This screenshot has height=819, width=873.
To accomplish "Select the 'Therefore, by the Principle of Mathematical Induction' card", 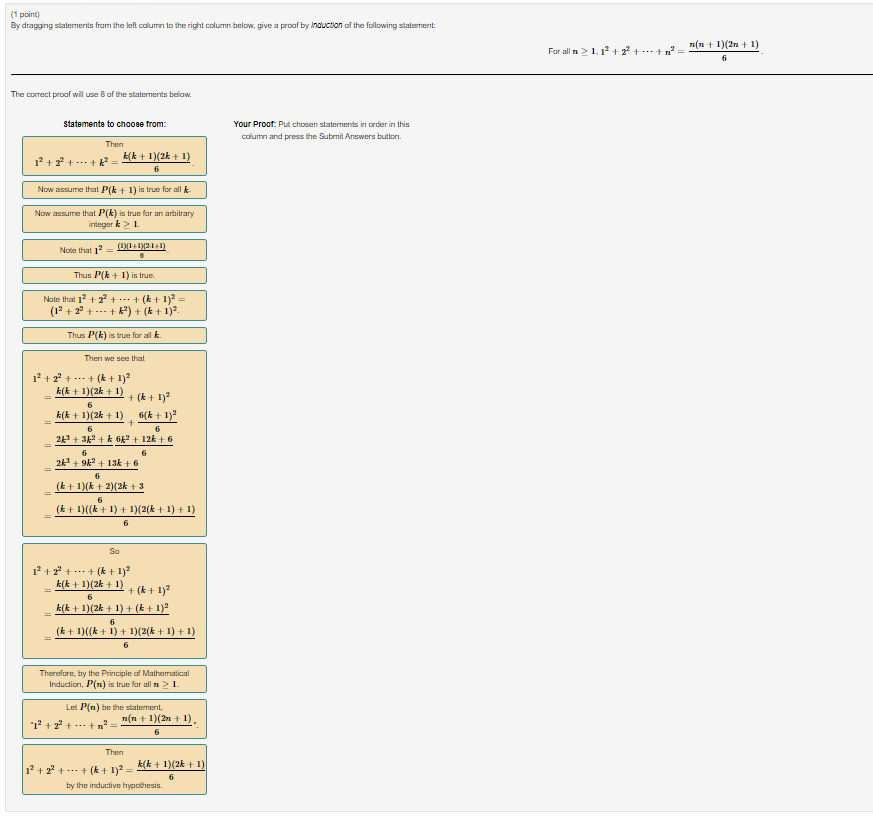I will (113, 678).
